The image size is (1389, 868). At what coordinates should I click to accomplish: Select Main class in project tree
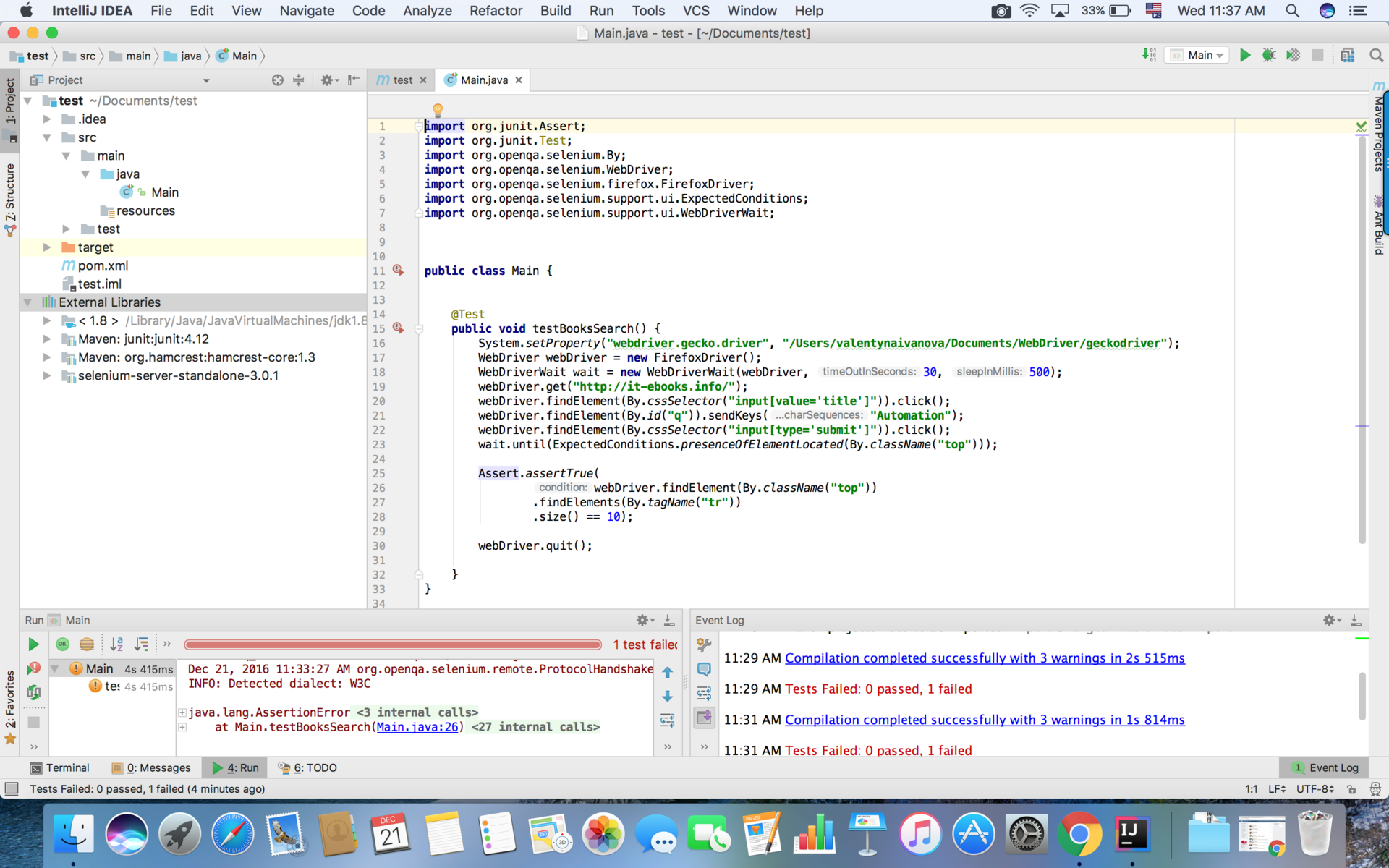[165, 192]
